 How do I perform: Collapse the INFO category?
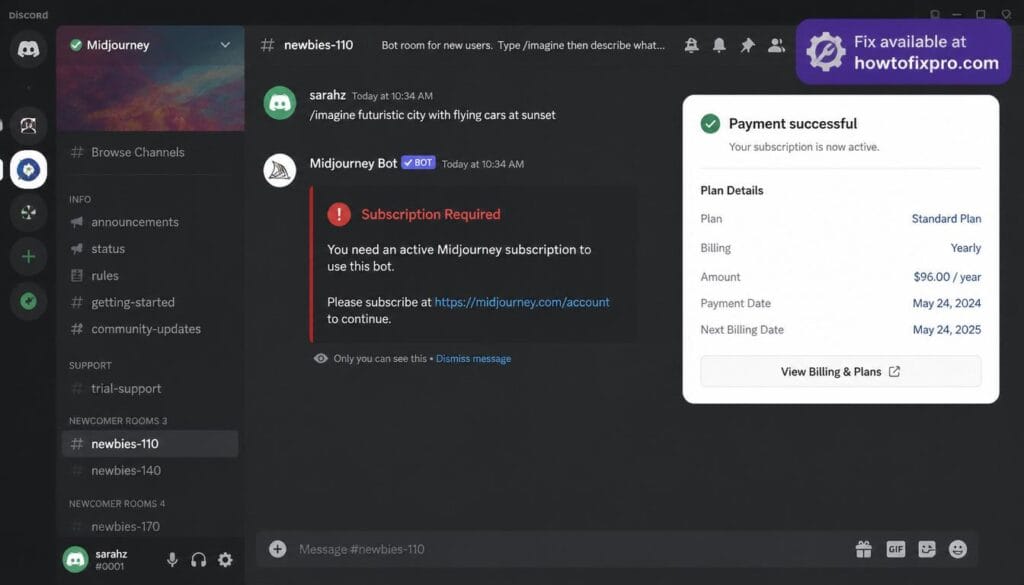coord(80,199)
